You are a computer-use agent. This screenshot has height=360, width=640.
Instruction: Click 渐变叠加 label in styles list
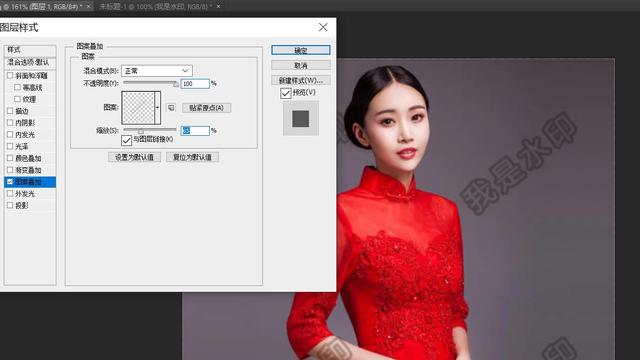tap(28, 170)
